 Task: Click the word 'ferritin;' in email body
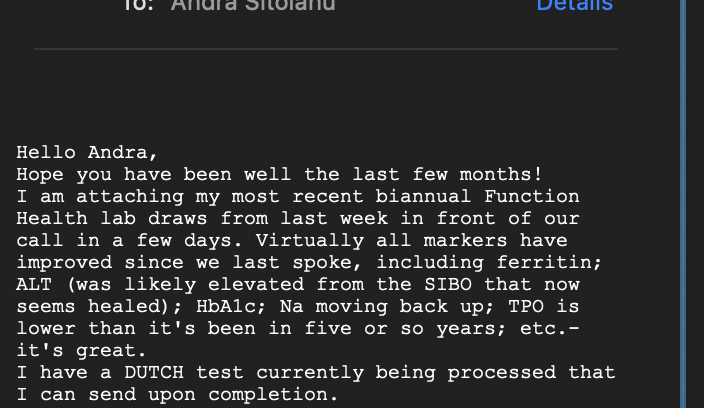tap(549, 262)
